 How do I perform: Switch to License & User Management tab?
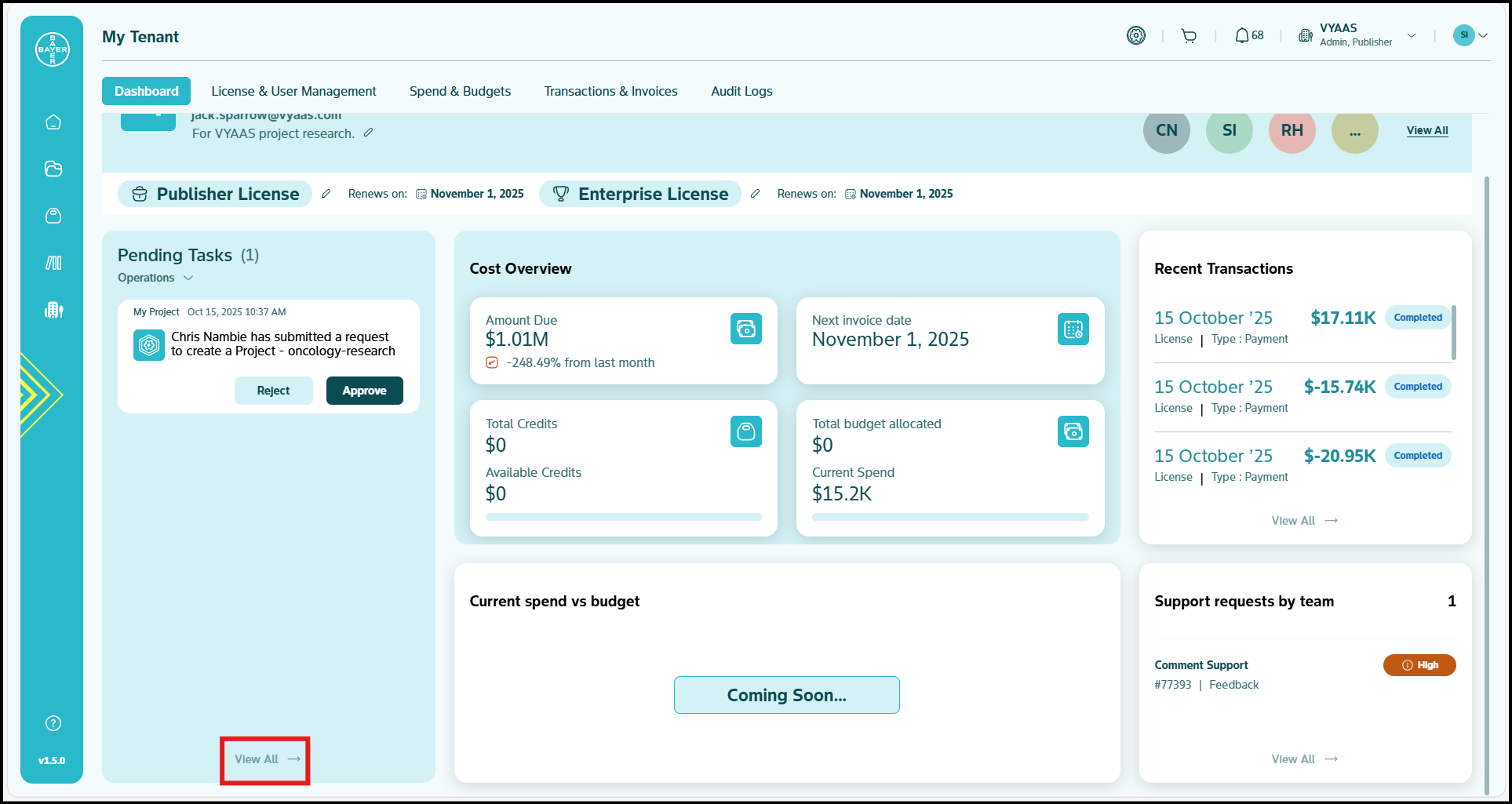pyautogui.click(x=293, y=91)
